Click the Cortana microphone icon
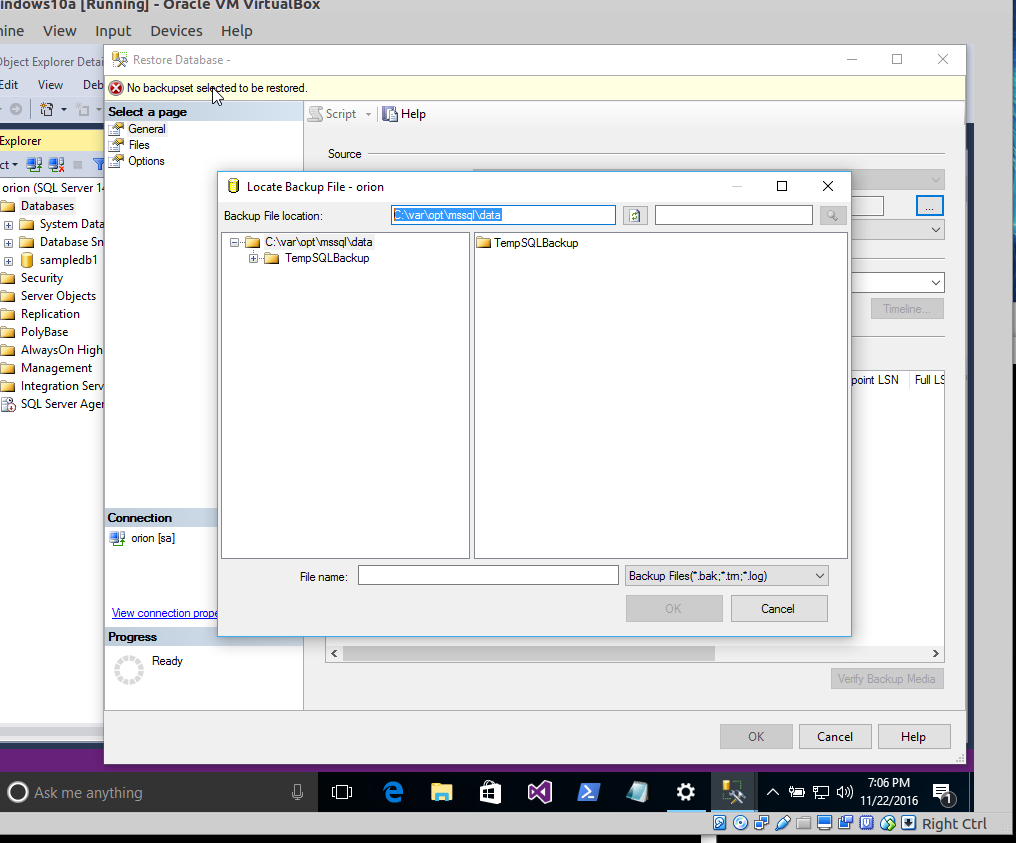Viewport: 1016px width, 843px height. 297,792
